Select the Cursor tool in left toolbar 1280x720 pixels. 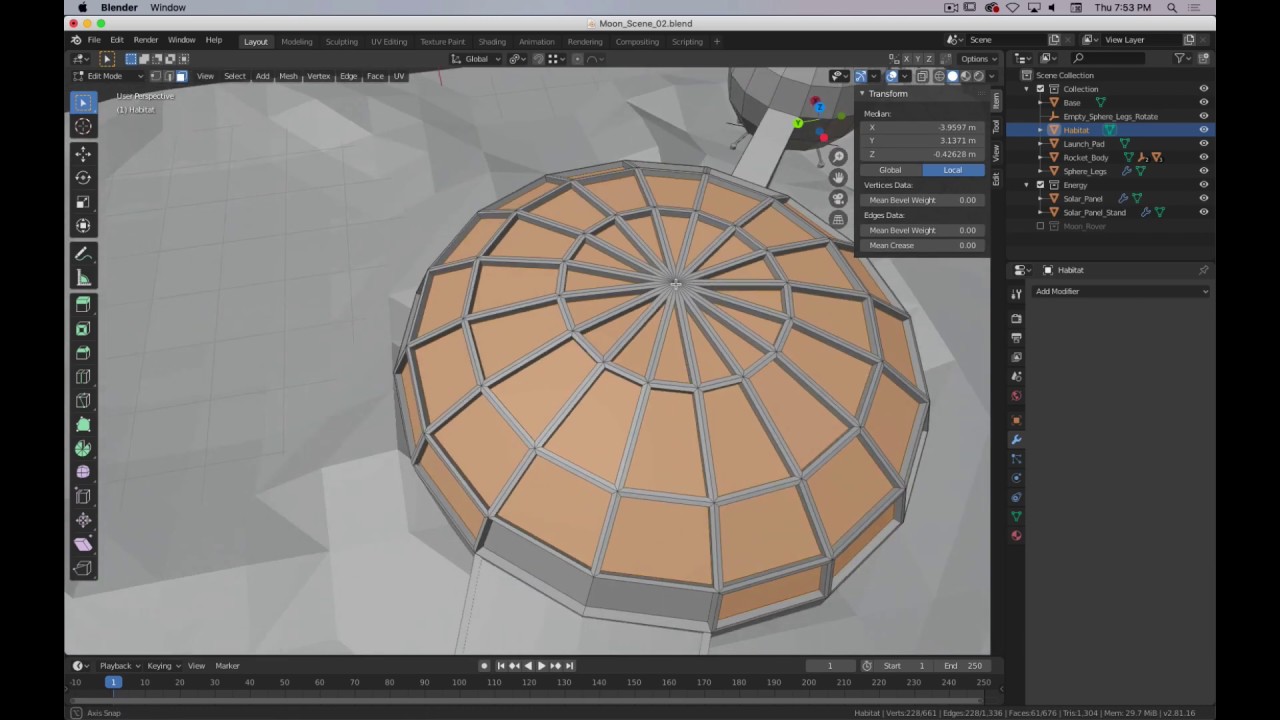click(83, 126)
